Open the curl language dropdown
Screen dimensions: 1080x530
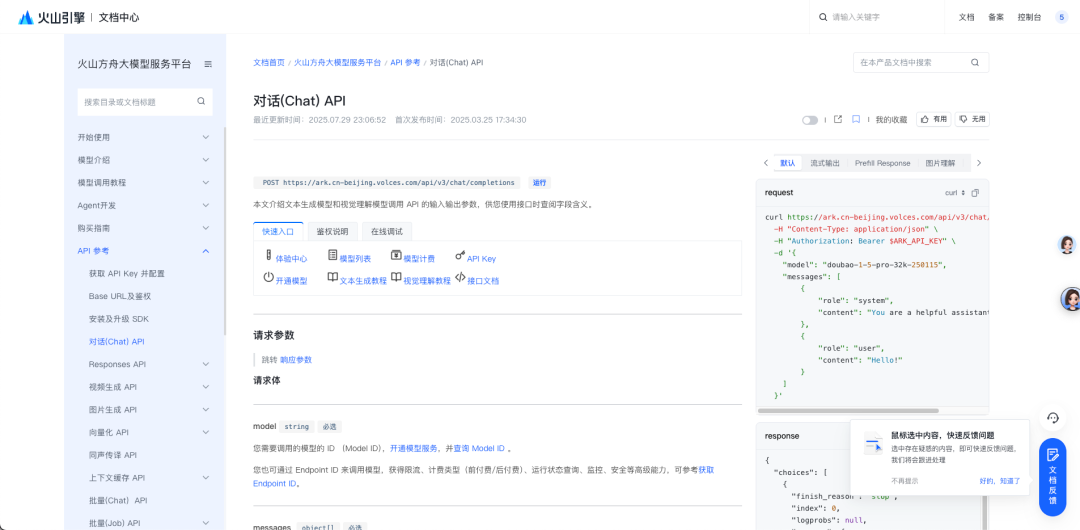tap(955, 193)
